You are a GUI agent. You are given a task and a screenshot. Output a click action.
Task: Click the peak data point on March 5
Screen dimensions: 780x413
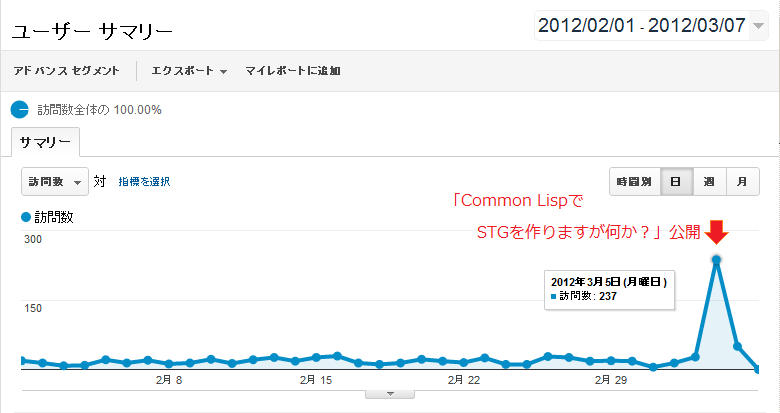(x=716, y=260)
